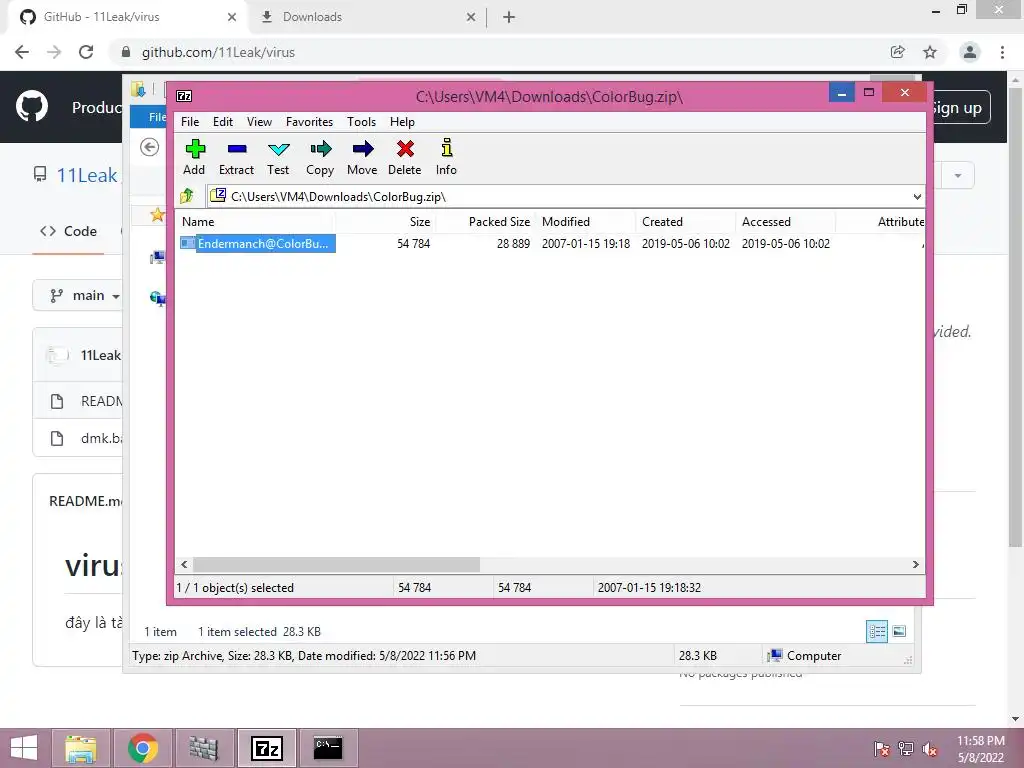Click the right arrow of horizontal scrollbar
This screenshot has width=1024, height=768.
tap(916, 564)
